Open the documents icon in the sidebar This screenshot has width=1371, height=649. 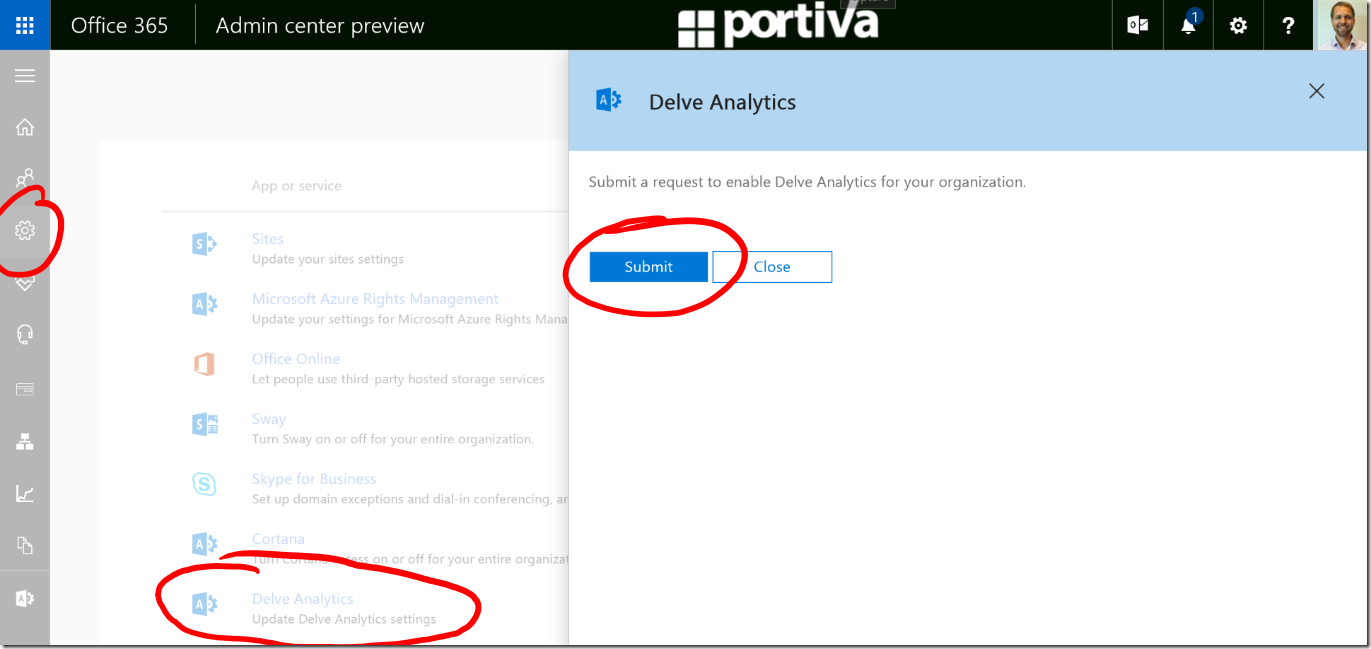[x=25, y=545]
